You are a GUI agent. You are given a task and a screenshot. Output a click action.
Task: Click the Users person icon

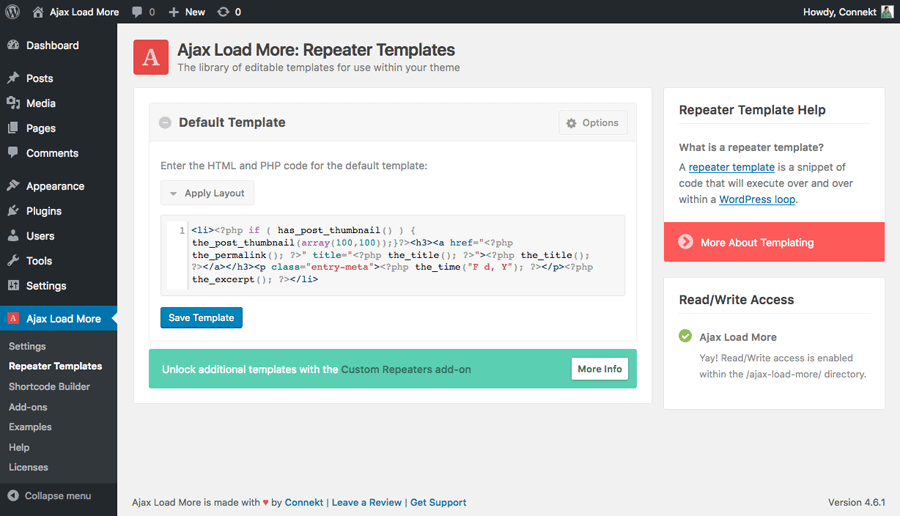13,236
